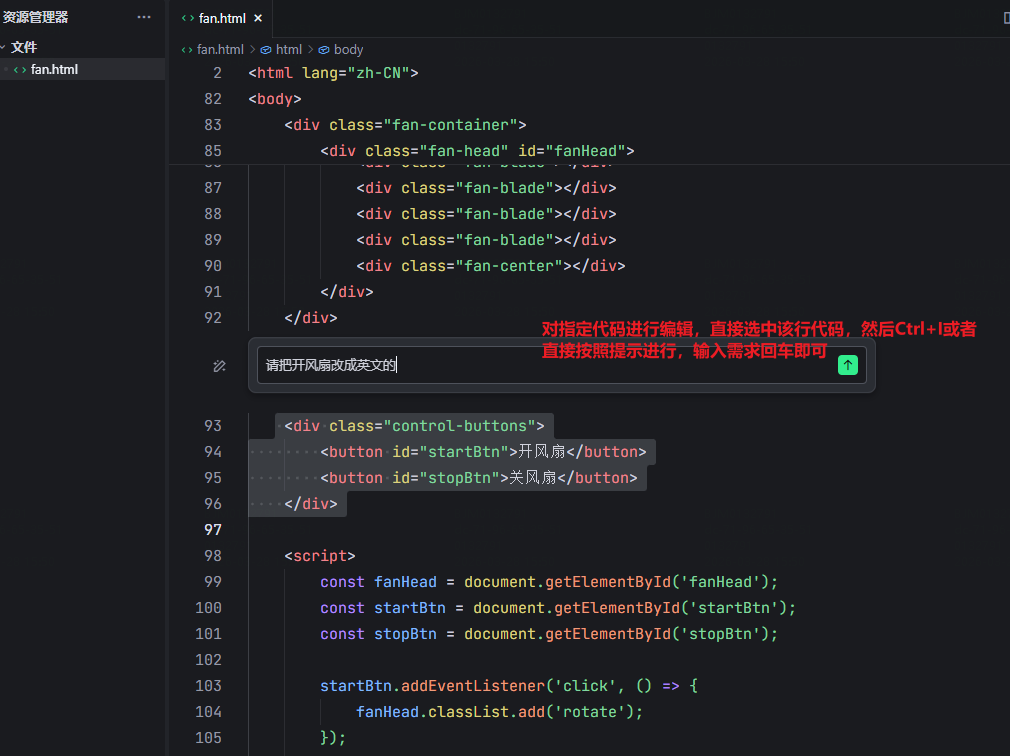Click the control-buttons div on line 93
This screenshot has width=1010, height=756.
pyautogui.click(x=414, y=426)
